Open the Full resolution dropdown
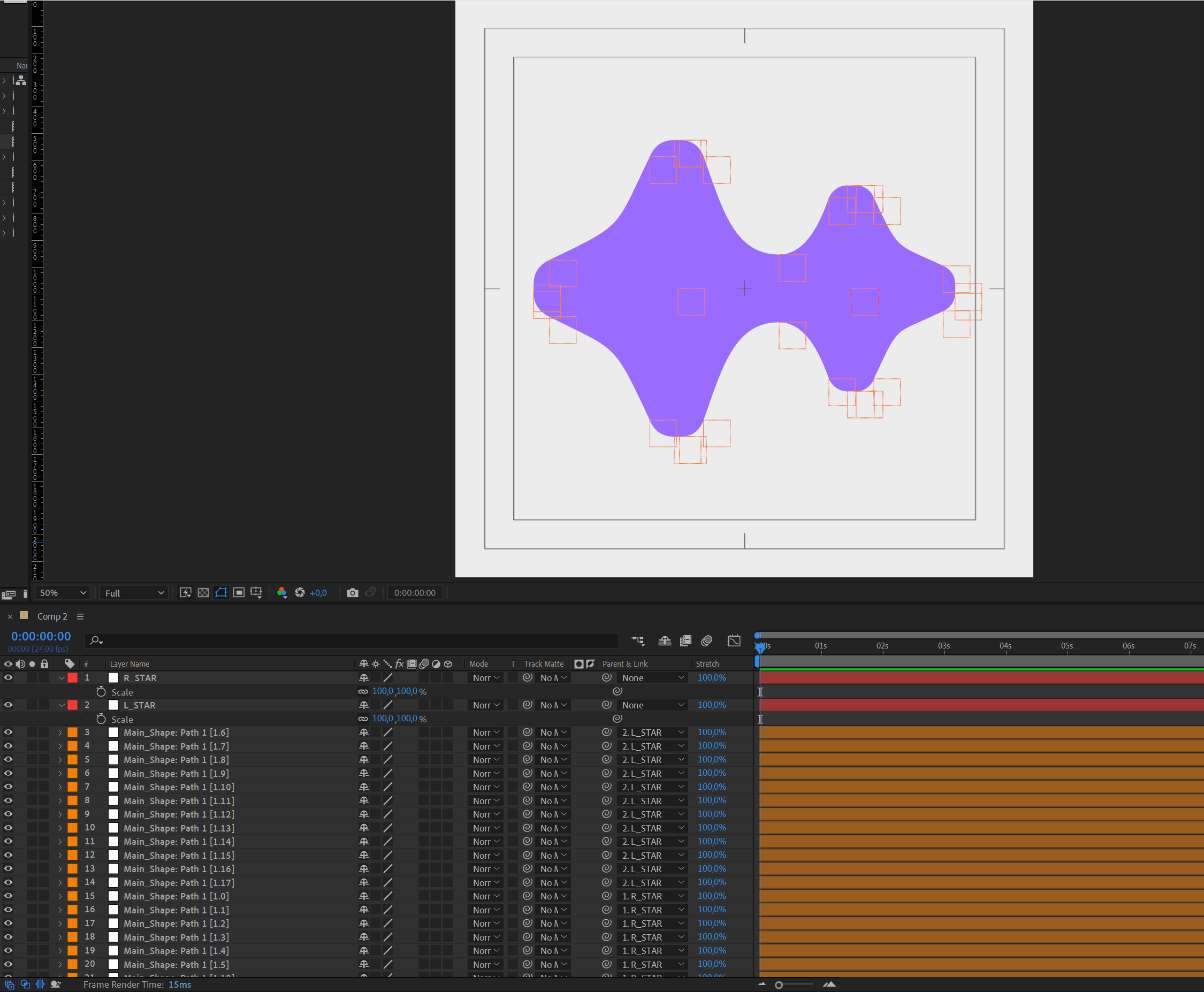Screen dimensions: 1204x992 (x=134, y=592)
